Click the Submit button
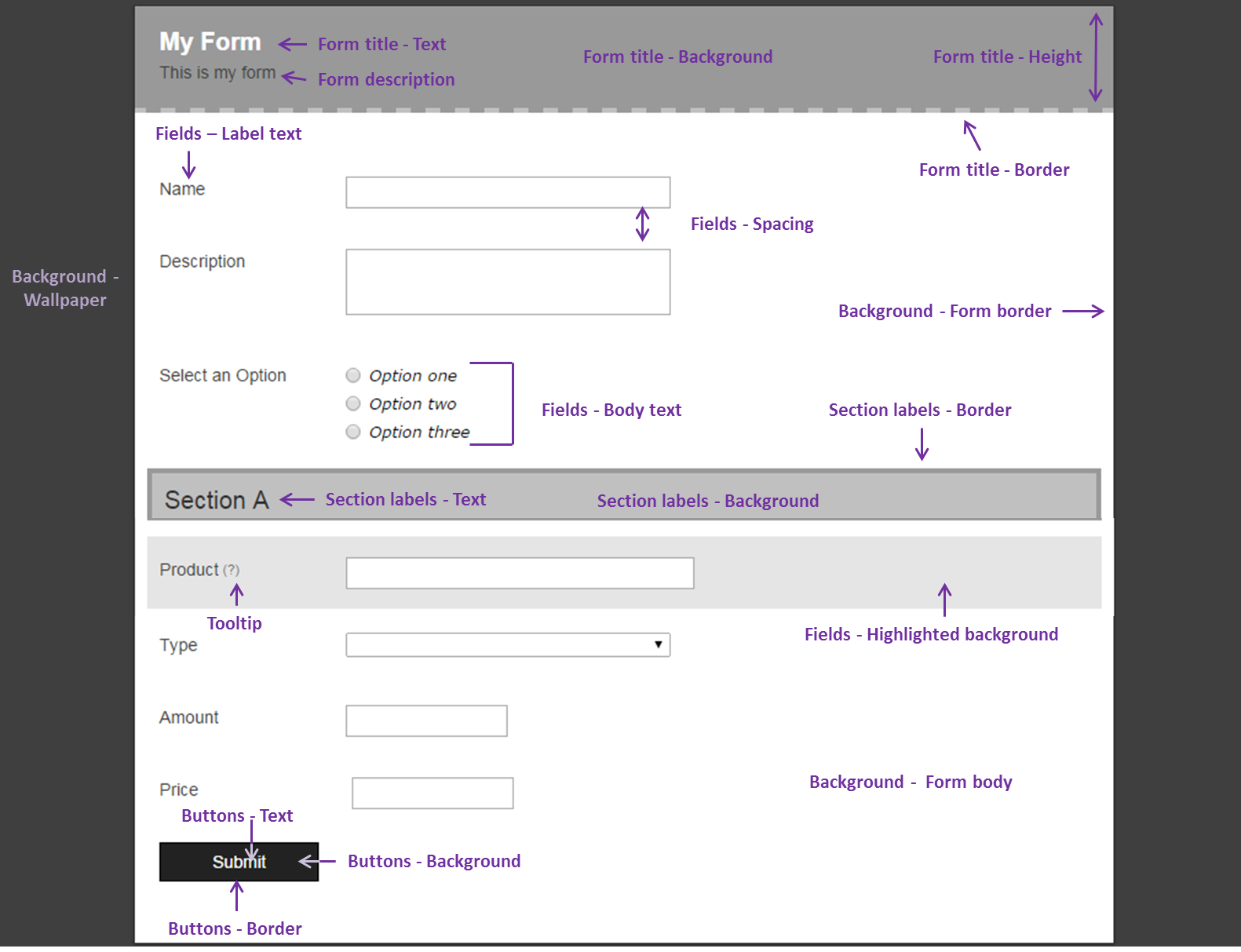1241x952 pixels. coord(239,862)
